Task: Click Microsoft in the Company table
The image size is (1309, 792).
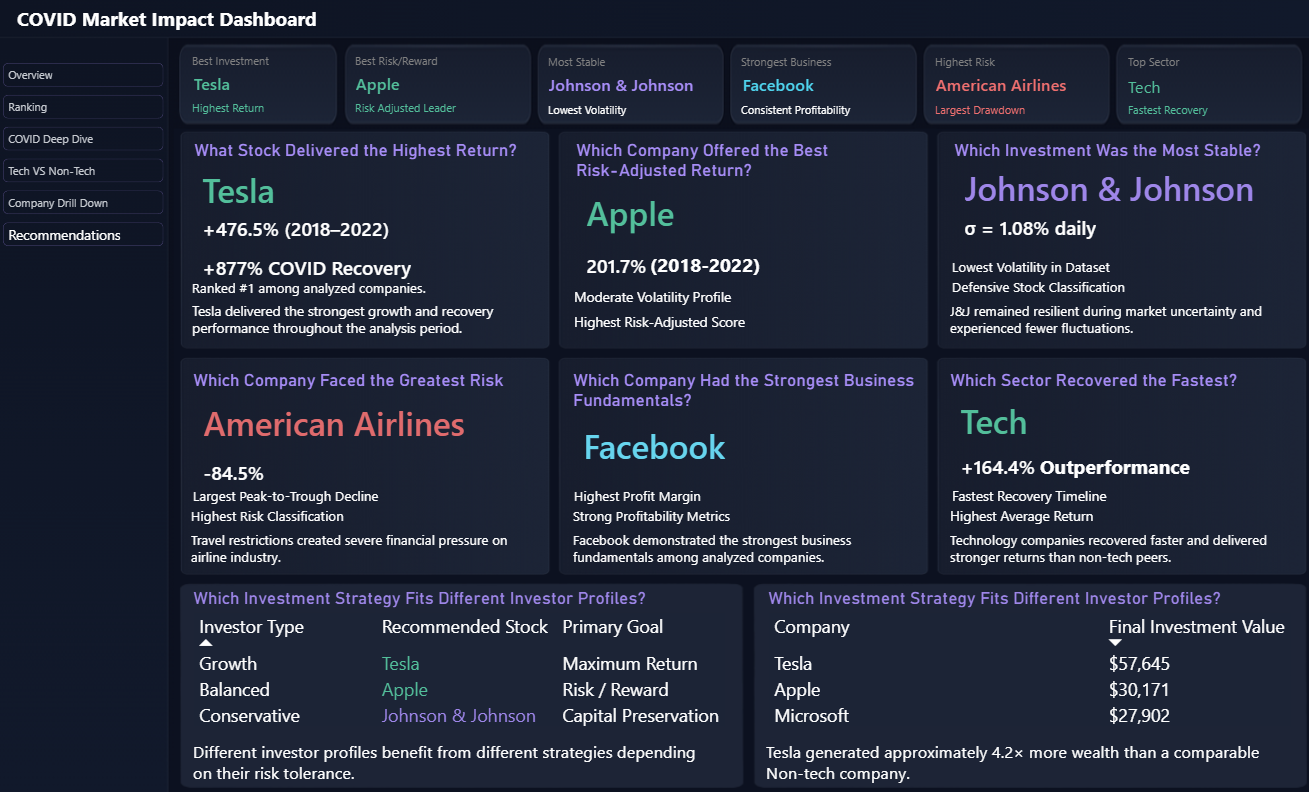Action: [811, 716]
